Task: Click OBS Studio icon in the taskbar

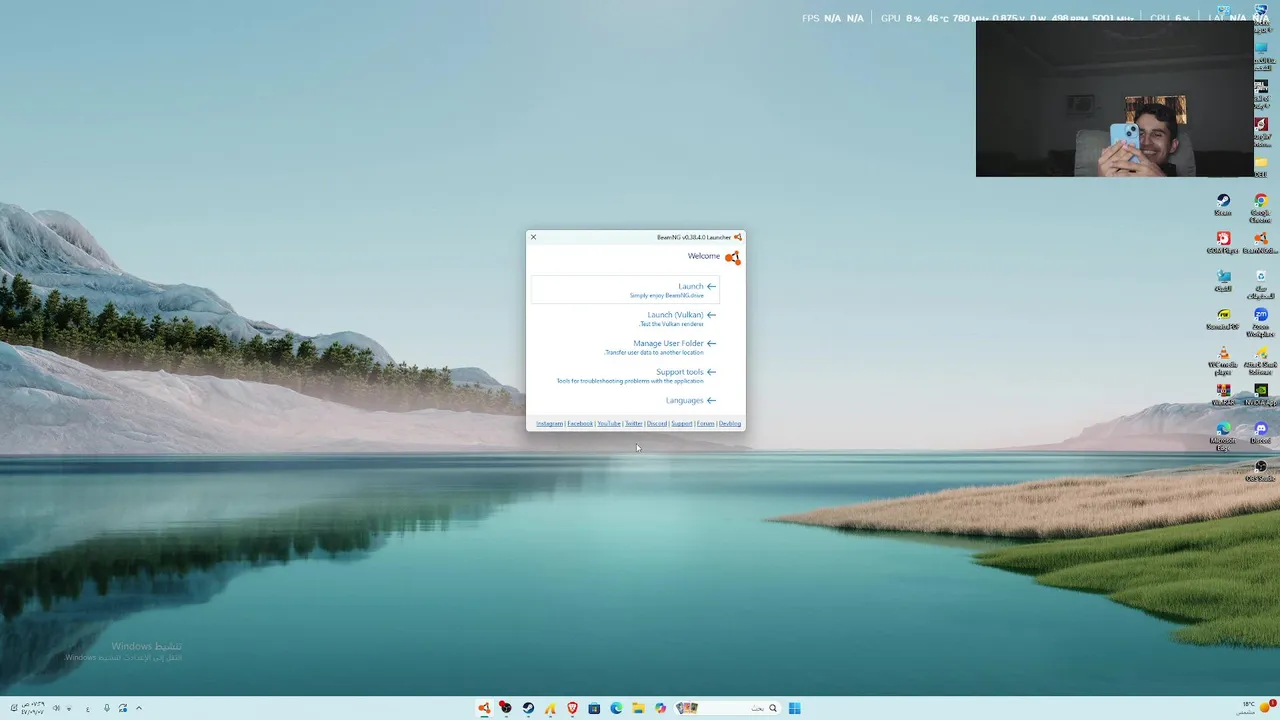Action: pyautogui.click(x=506, y=708)
